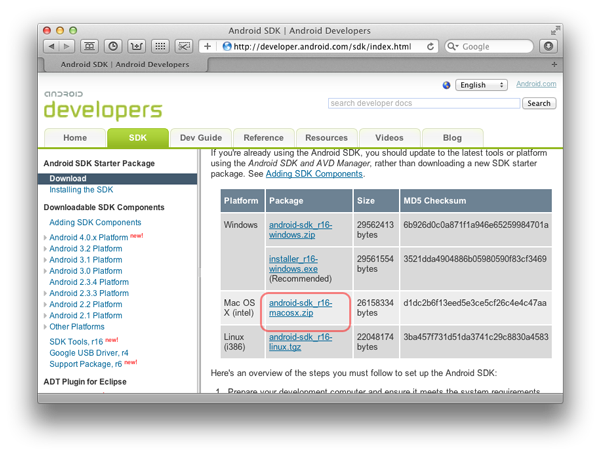Expand the Other Platforms item
The height and width of the screenshot is (455, 600).
[x=45, y=326]
